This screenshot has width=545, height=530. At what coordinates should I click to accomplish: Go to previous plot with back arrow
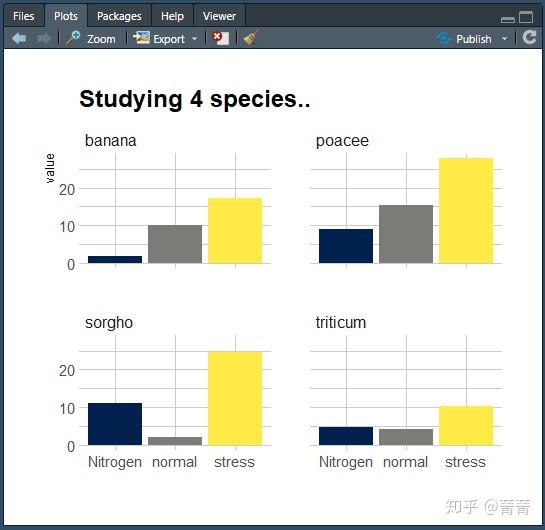(x=19, y=38)
